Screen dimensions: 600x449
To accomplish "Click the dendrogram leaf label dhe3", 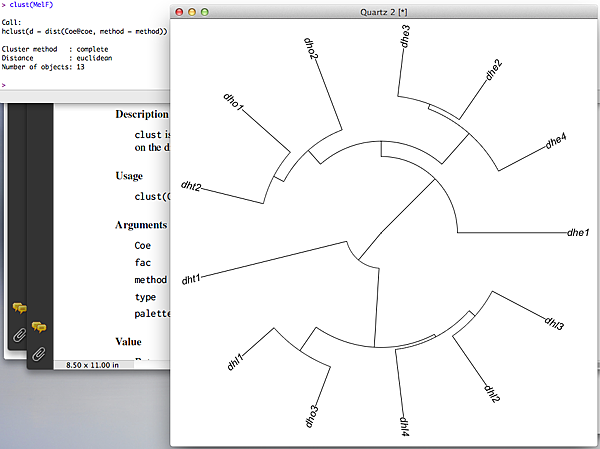I will tap(404, 36).
